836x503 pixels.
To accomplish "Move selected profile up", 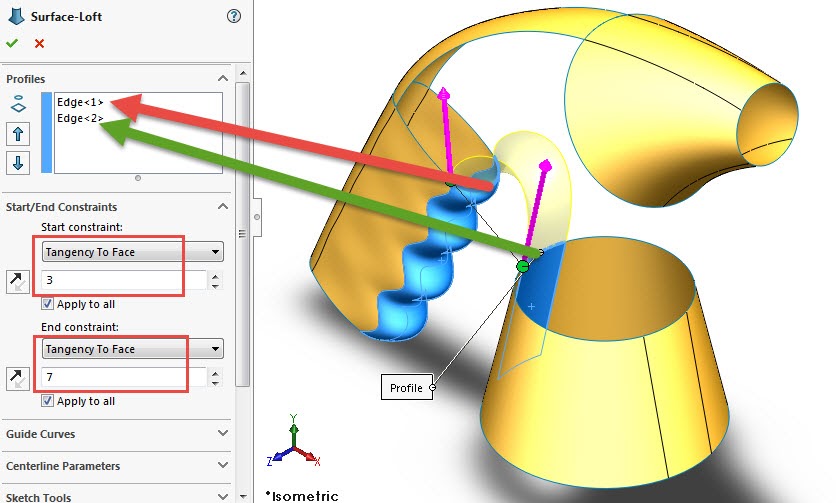I will tap(18, 134).
